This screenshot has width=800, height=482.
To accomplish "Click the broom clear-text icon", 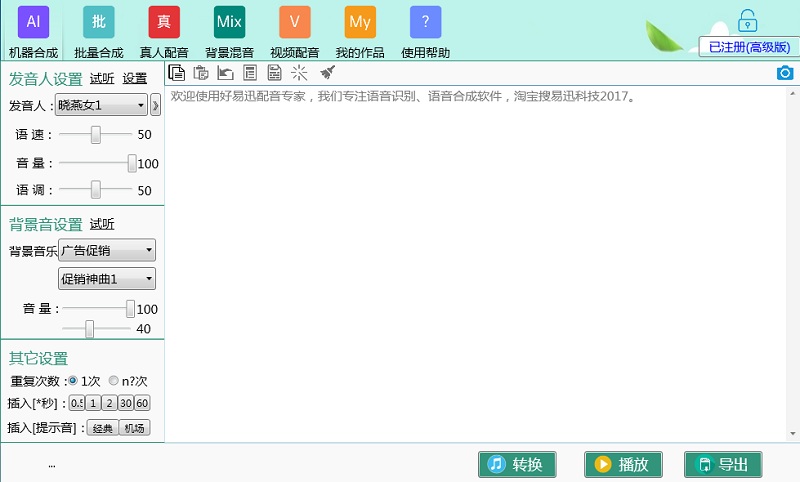I will click(x=327, y=72).
